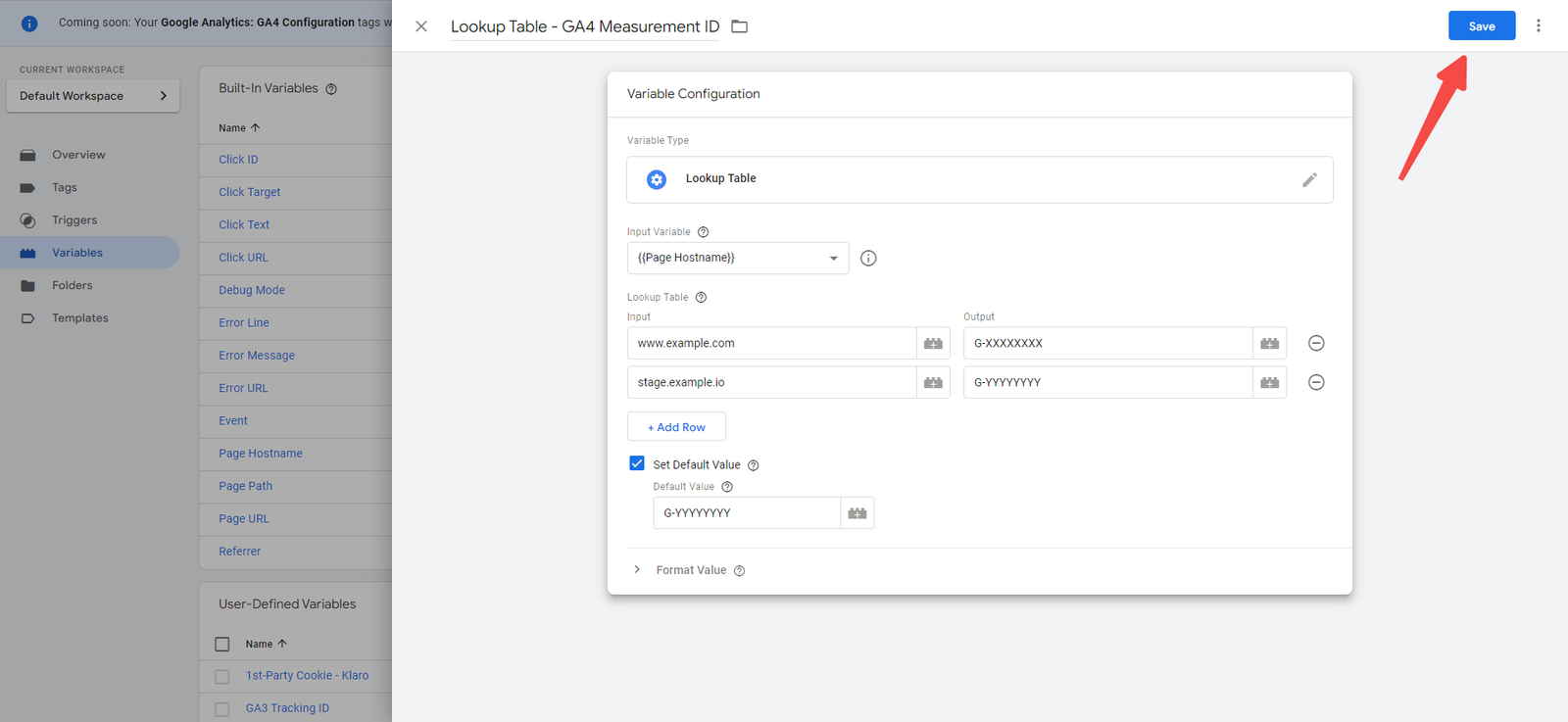
Task: Open the Default Workspace selector
Action: (93, 96)
